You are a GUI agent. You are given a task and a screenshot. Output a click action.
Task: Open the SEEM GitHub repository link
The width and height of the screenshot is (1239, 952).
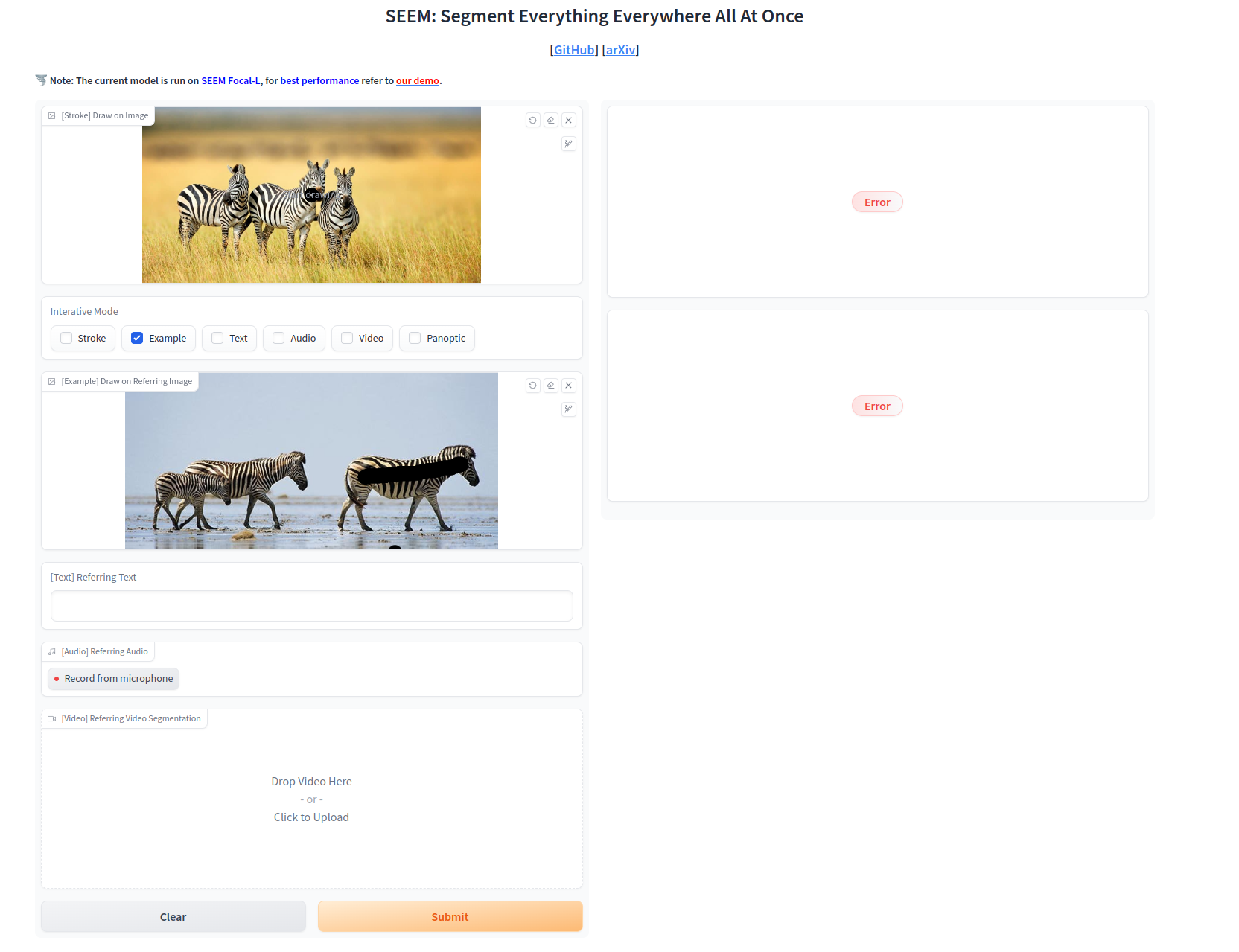[573, 49]
